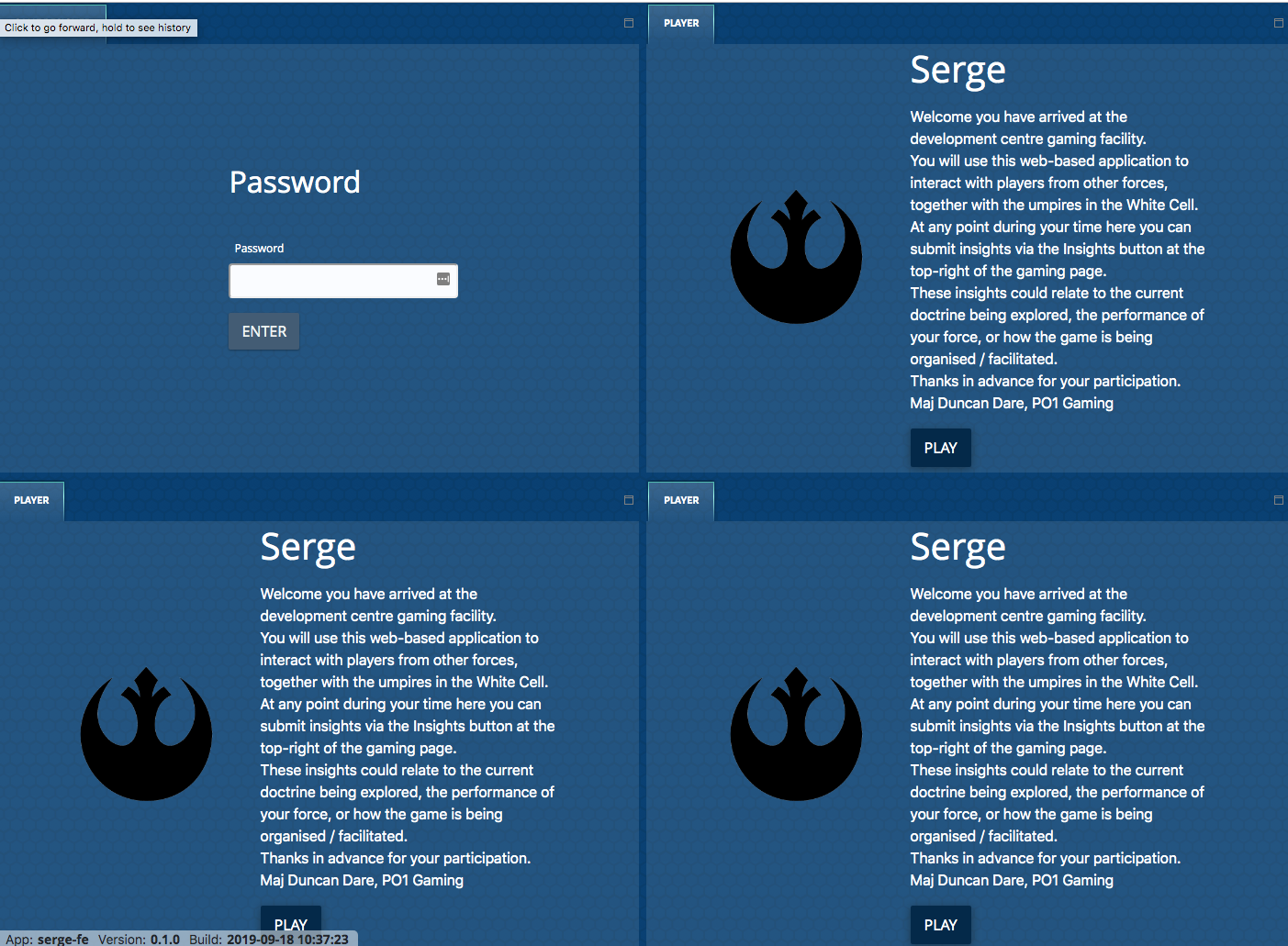Maximize the password login panel
Viewport: 1288px width, 946px height.
point(629,23)
